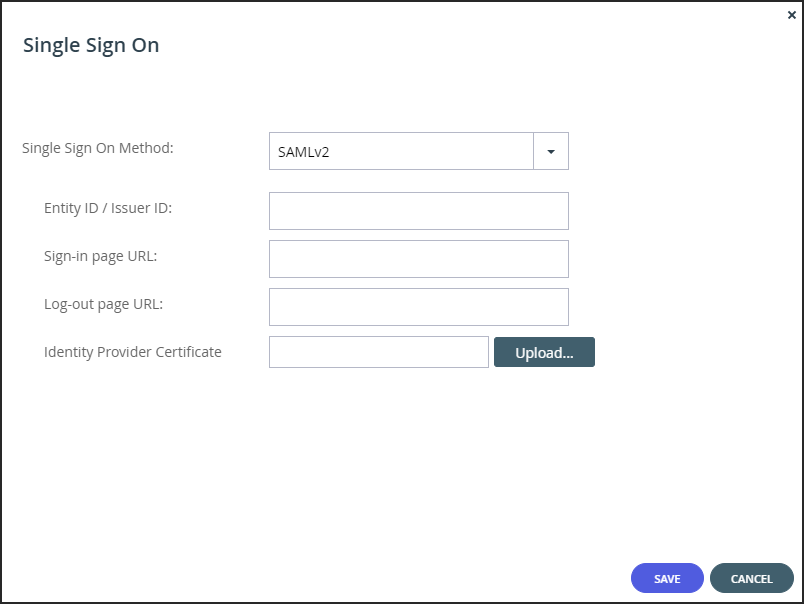Click the Log-out page URL label
Viewport: 804px width, 604px height.
pyautogui.click(x=104, y=304)
